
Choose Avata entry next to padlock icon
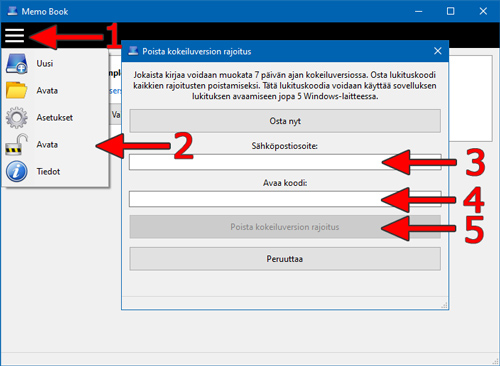(x=56, y=144)
